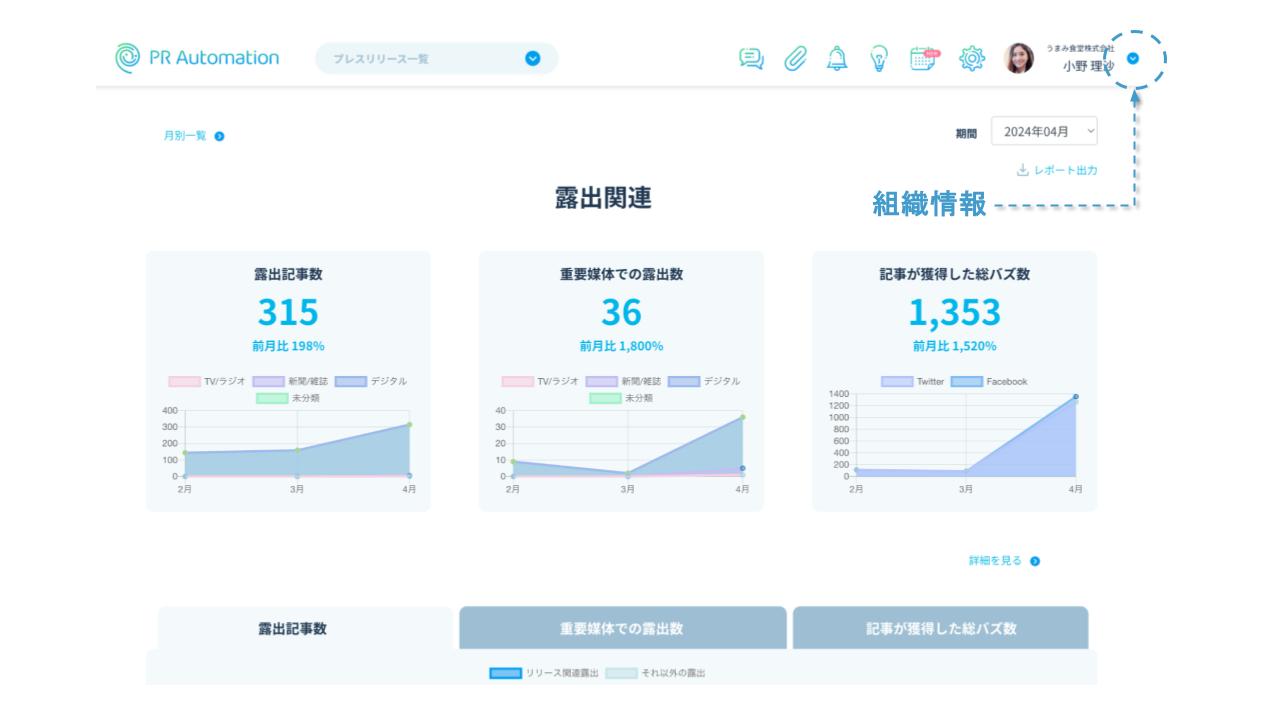
Task: Switch to the 重要媒体での露出数 tab
Action: tap(622, 629)
